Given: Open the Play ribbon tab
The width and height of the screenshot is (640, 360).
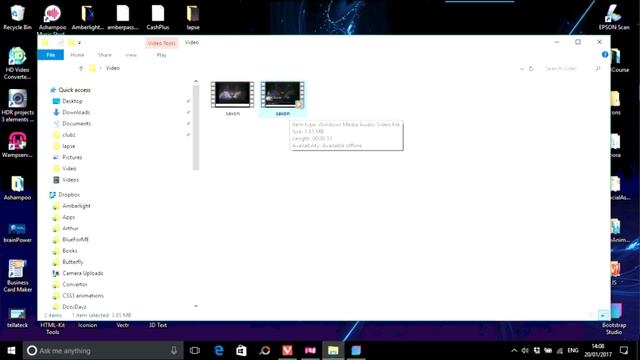Looking at the screenshot, I should (162, 55).
